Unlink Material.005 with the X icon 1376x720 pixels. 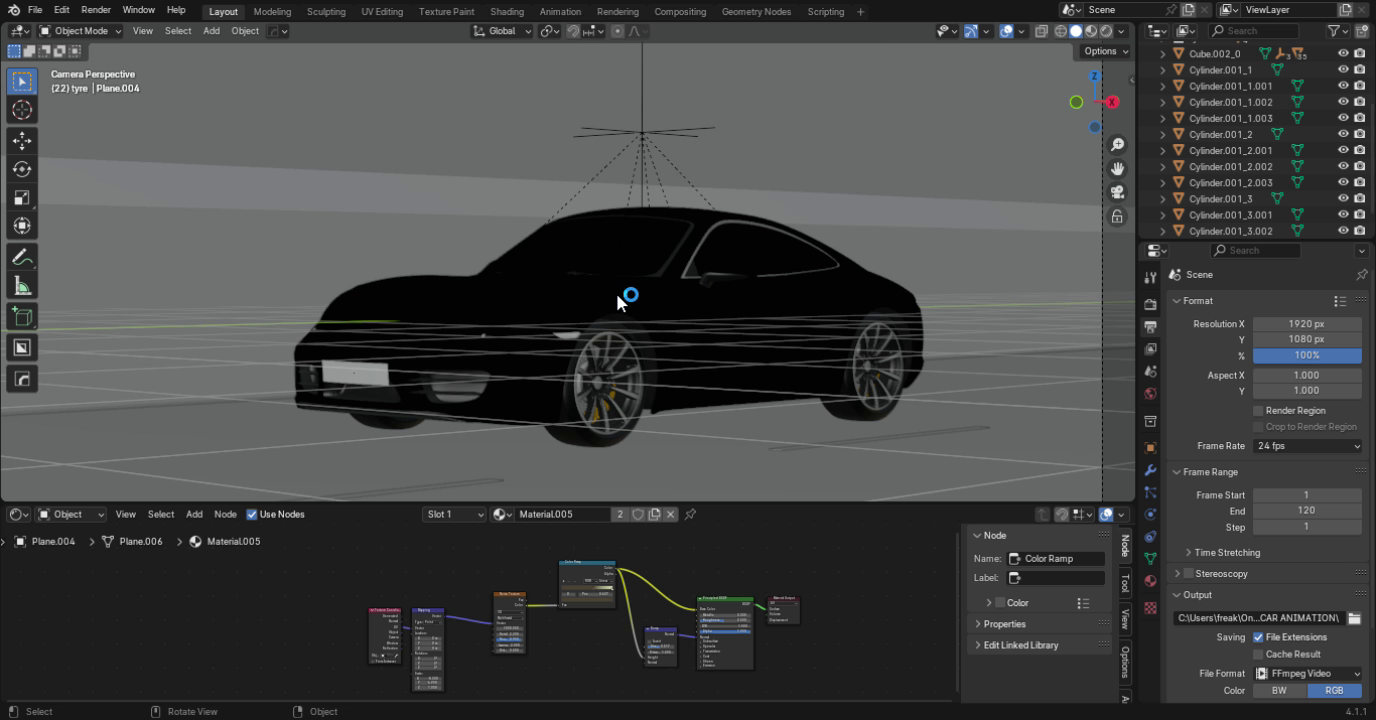pos(671,514)
